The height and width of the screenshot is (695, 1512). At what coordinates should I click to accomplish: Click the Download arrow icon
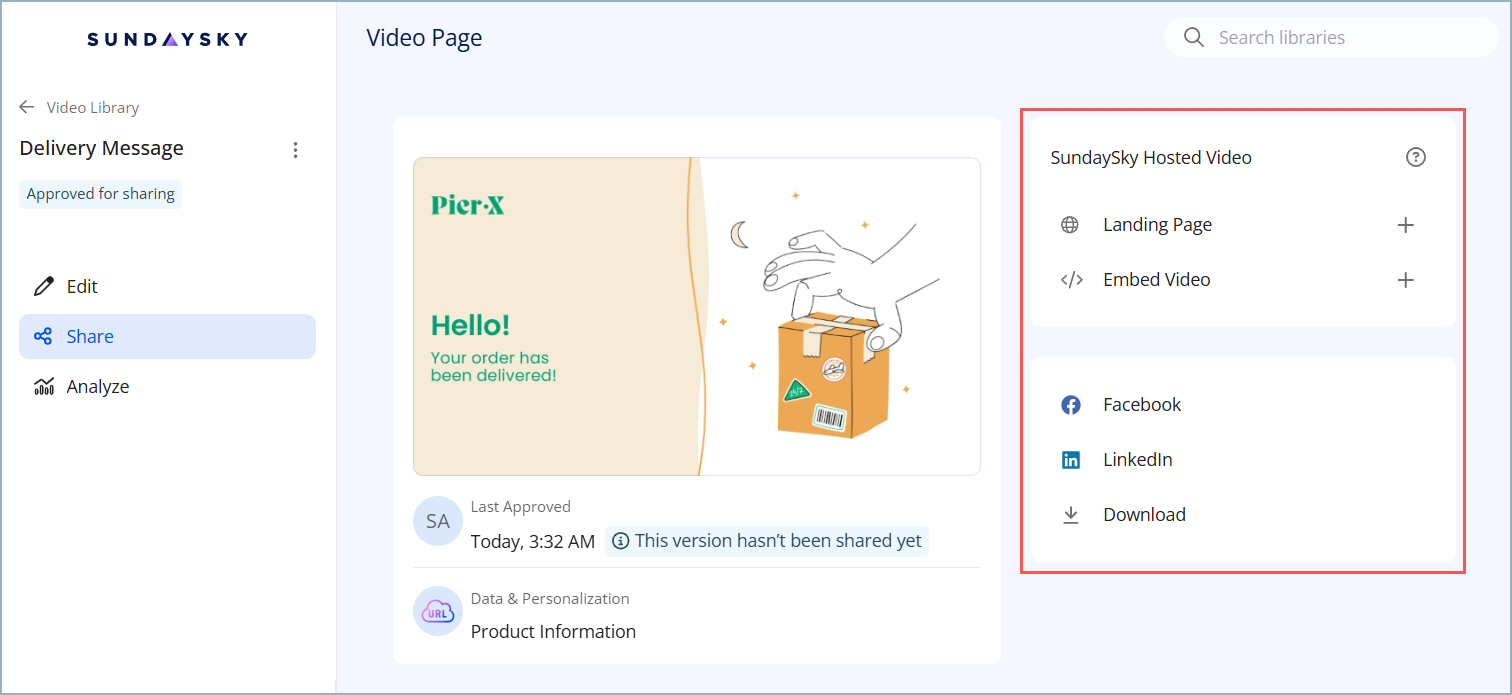pos(1071,515)
